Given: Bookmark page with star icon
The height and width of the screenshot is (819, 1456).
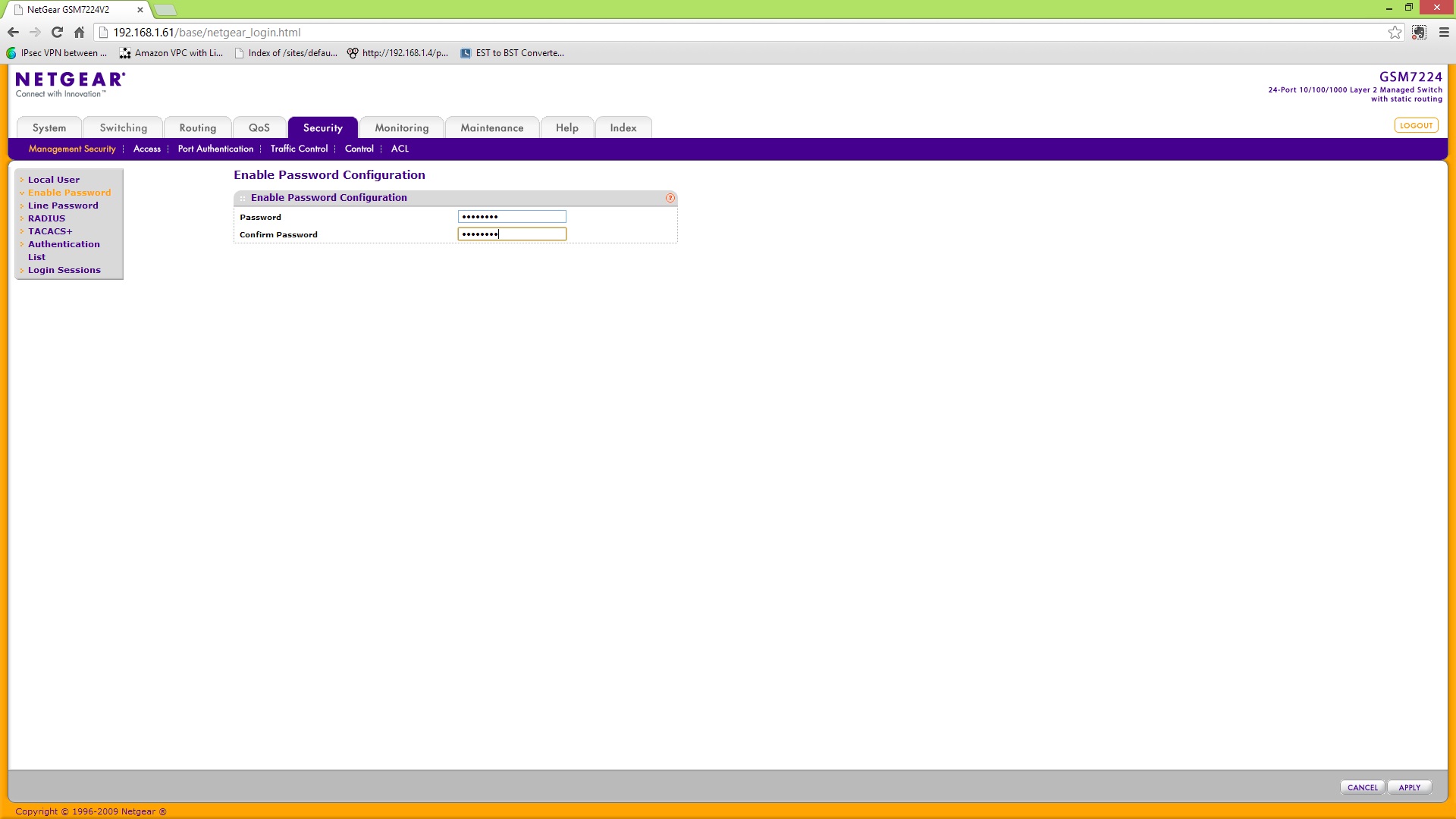Looking at the screenshot, I should [x=1395, y=33].
